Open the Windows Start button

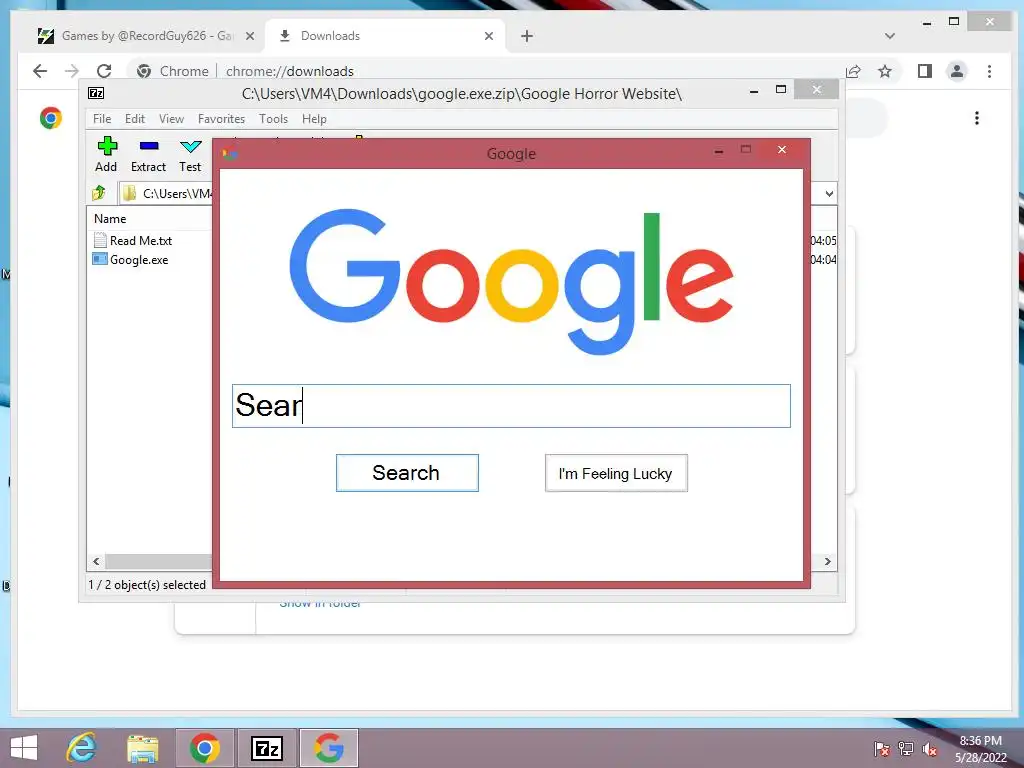click(x=24, y=748)
